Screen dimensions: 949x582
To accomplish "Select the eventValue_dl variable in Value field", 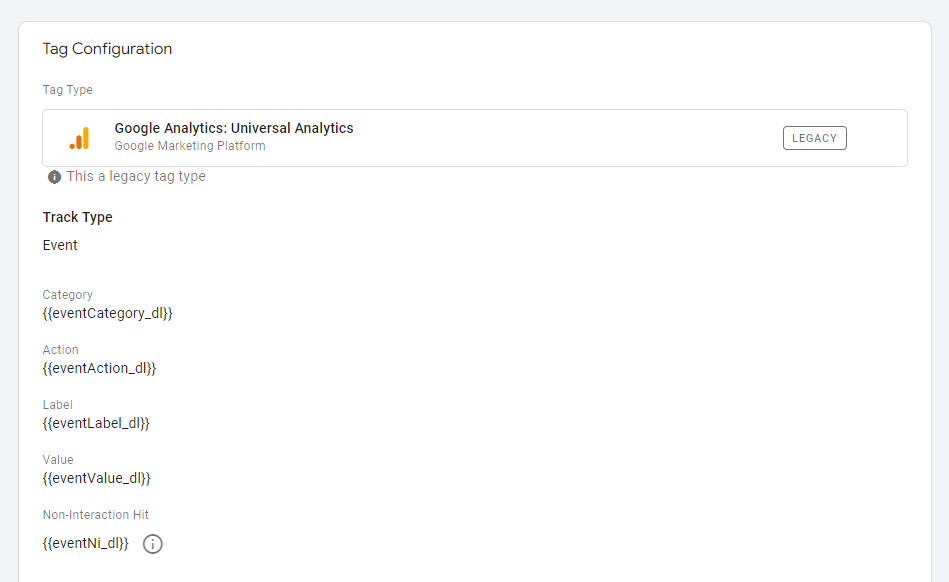I will point(96,478).
